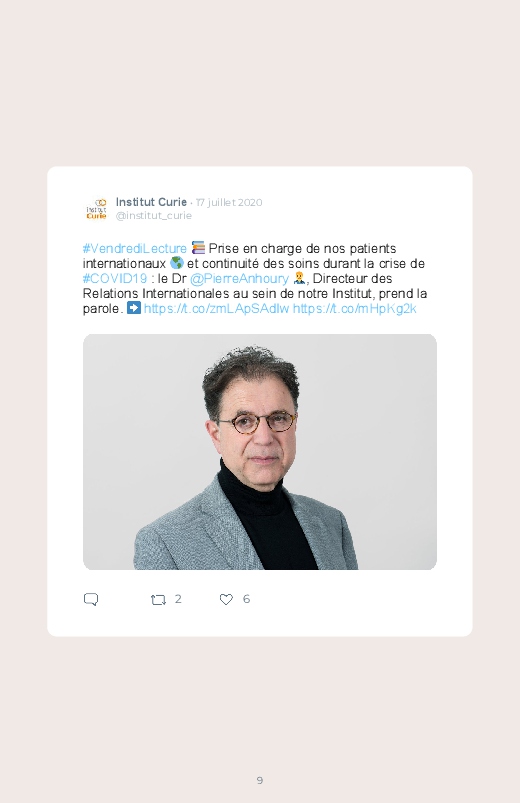Follow the https://t.co/zmLApSAdlw link
This screenshot has height=803, width=520.
point(216,308)
